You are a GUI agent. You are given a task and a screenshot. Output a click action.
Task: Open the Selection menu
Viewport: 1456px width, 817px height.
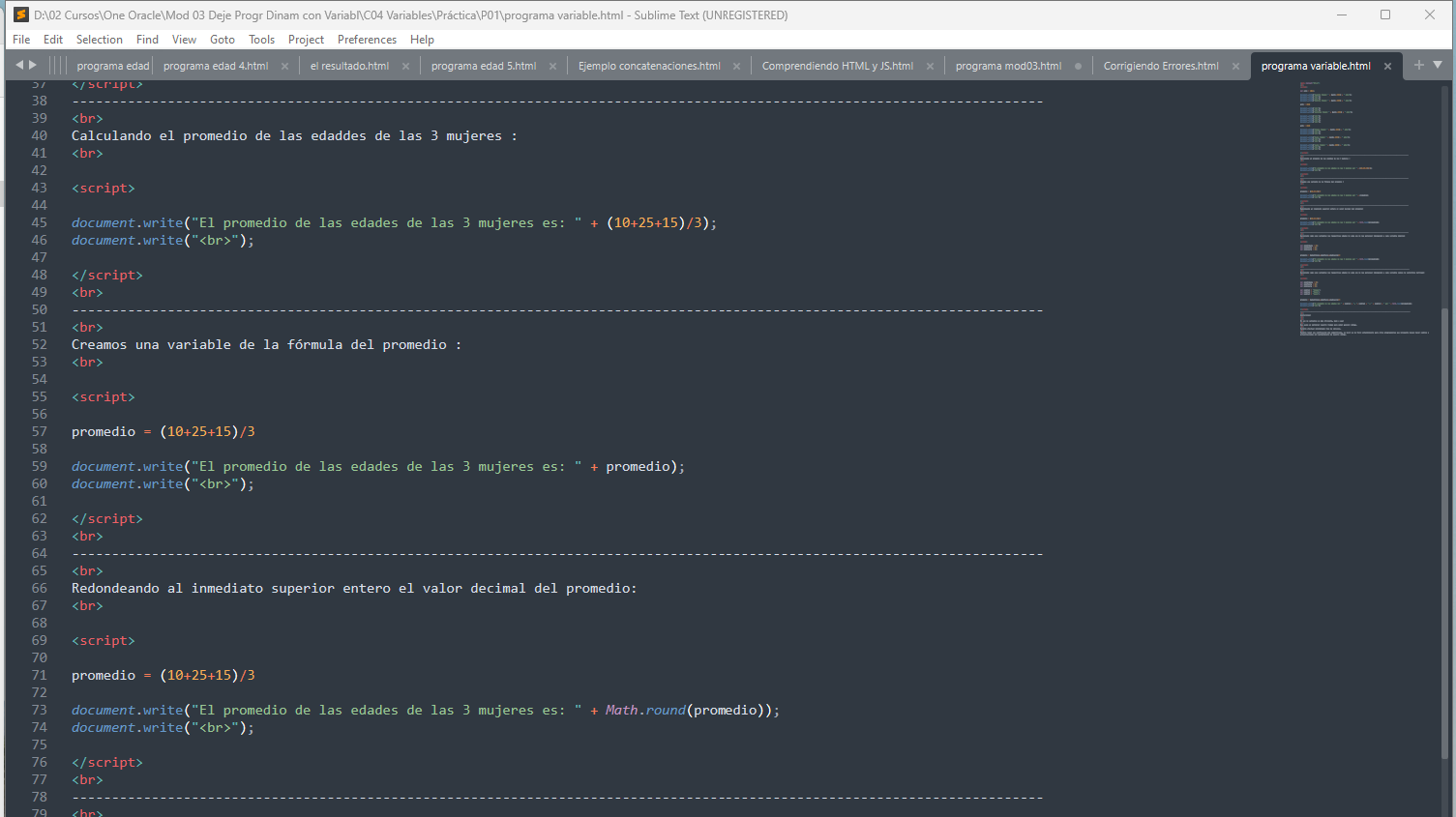coord(100,40)
